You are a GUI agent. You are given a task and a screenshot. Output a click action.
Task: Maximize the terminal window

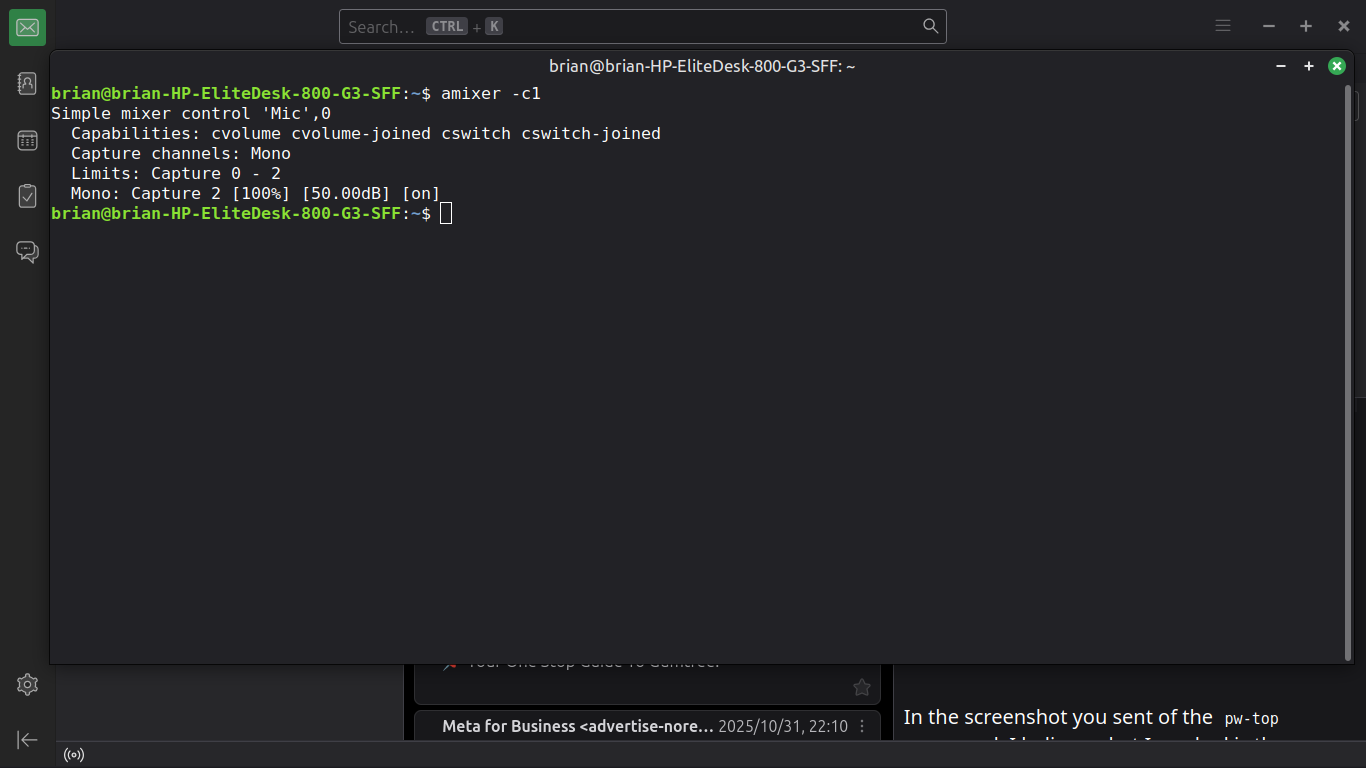click(1308, 66)
